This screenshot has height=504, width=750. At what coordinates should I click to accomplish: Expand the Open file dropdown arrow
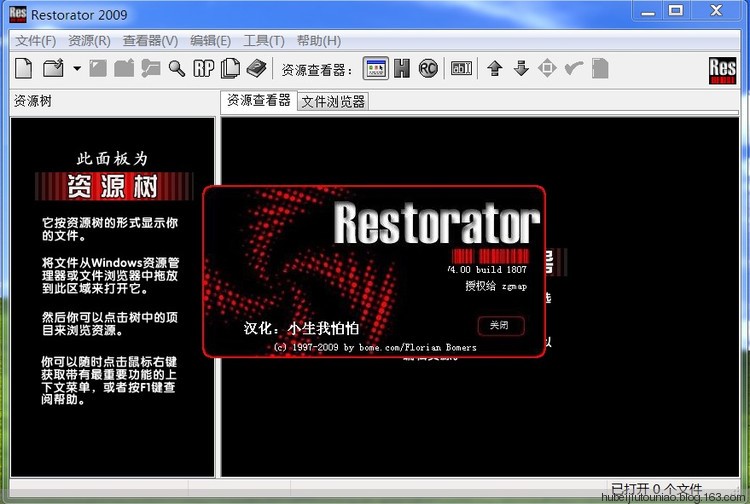[77, 68]
